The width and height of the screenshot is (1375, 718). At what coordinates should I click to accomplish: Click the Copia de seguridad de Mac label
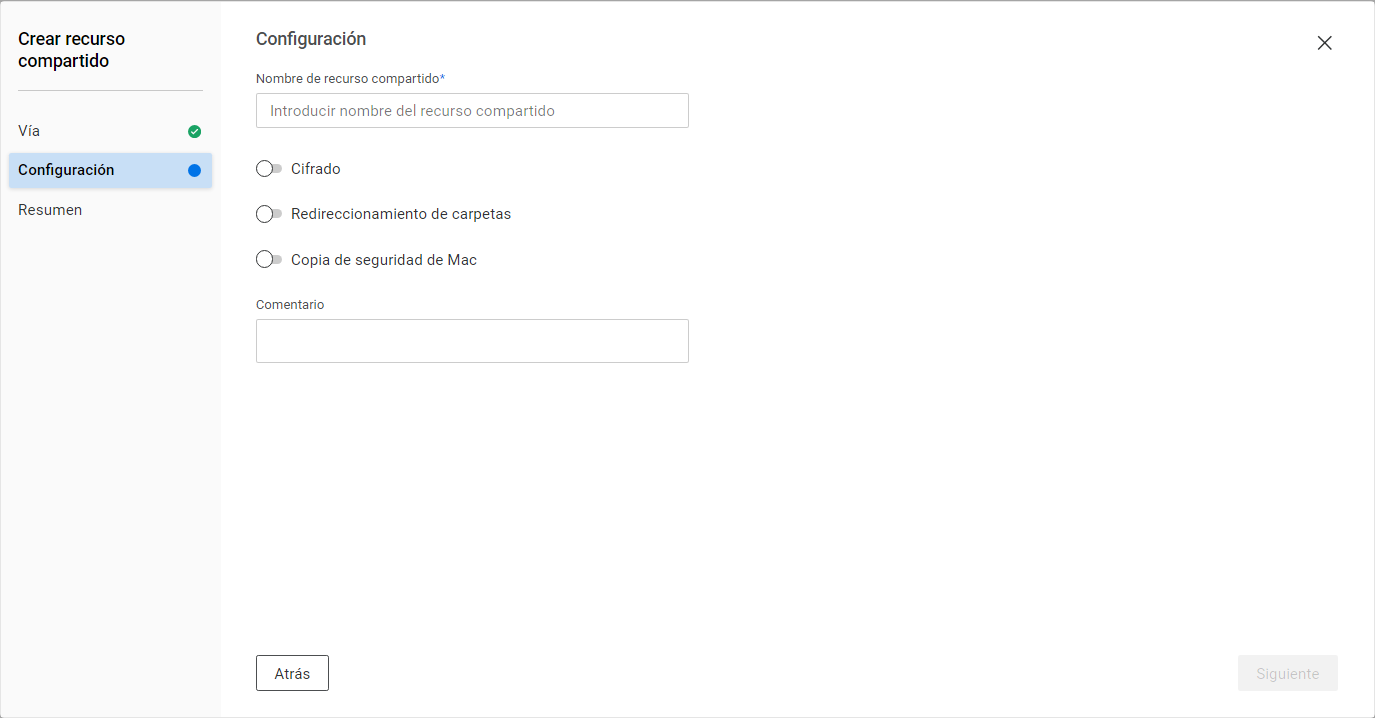384,260
